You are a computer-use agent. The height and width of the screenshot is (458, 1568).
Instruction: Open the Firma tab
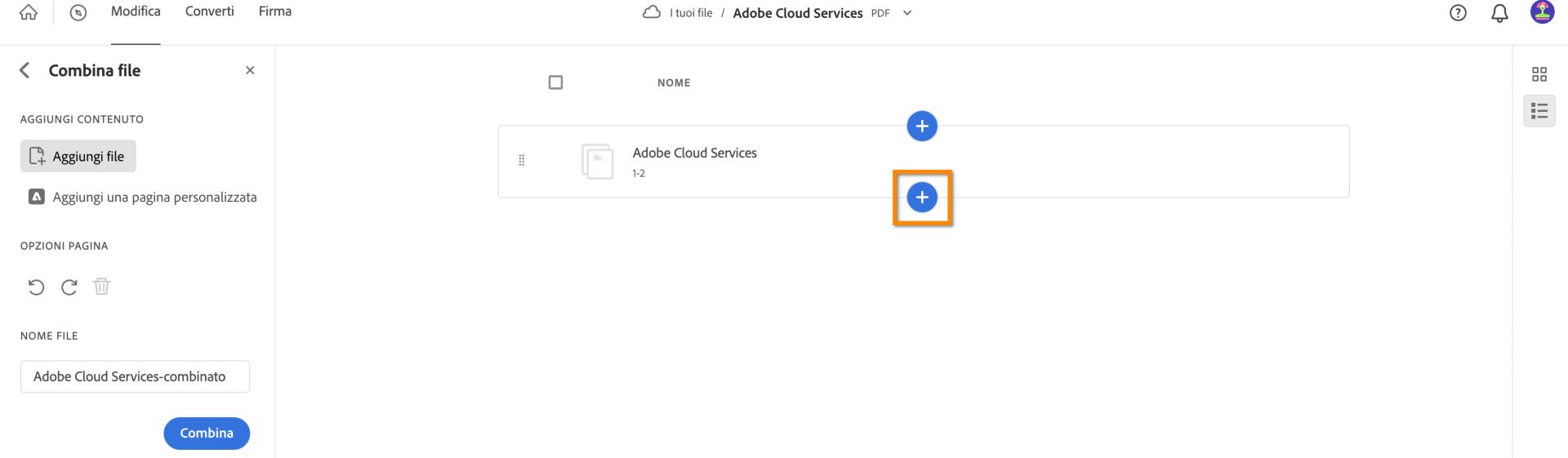(x=275, y=11)
